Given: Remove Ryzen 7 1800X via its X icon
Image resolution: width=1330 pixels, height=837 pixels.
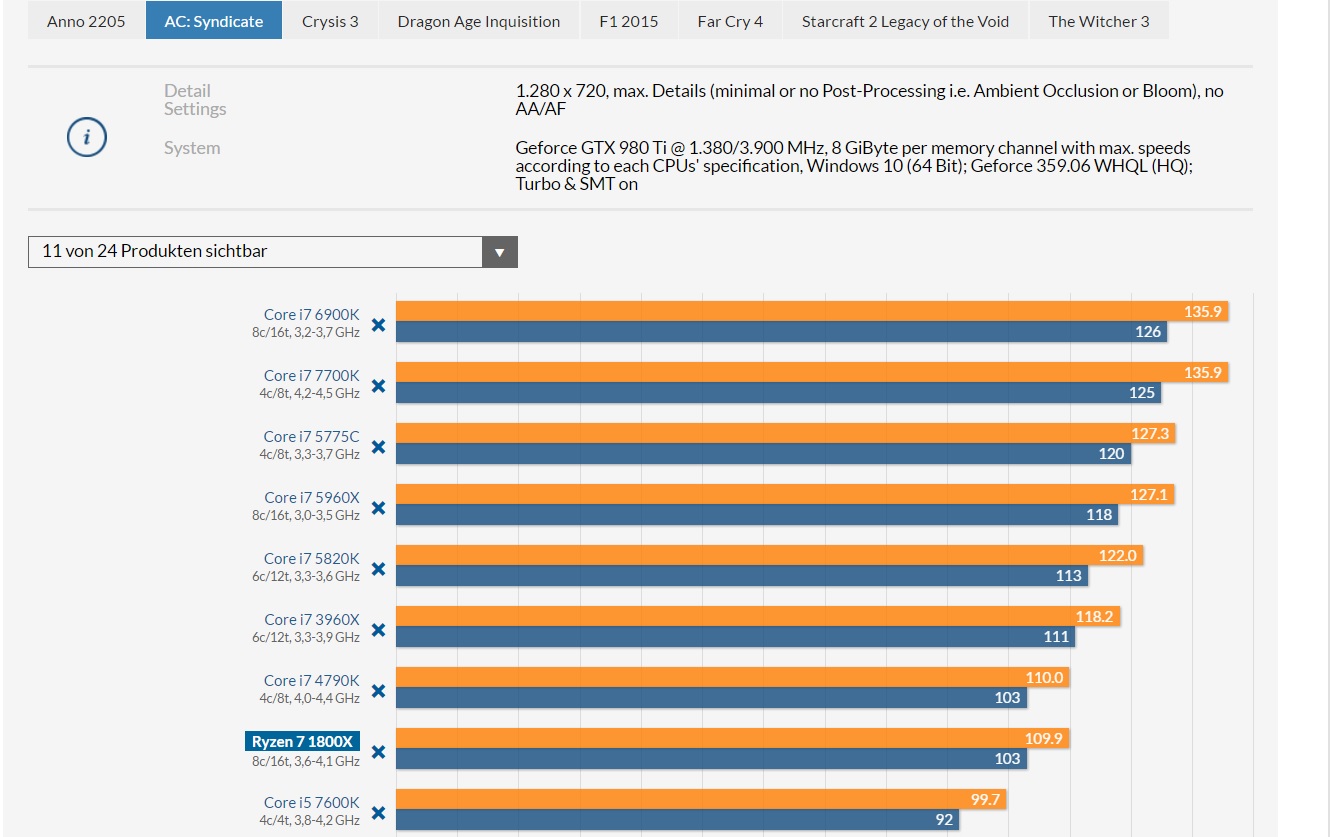Looking at the screenshot, I should (x=378, y=752).
